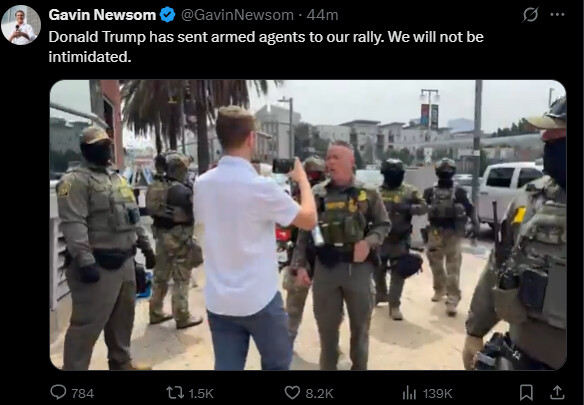Open the post via the 44m timestamp
Viewport: 584px width, 405px height.
pyautogui.click(x=322, y=15)
